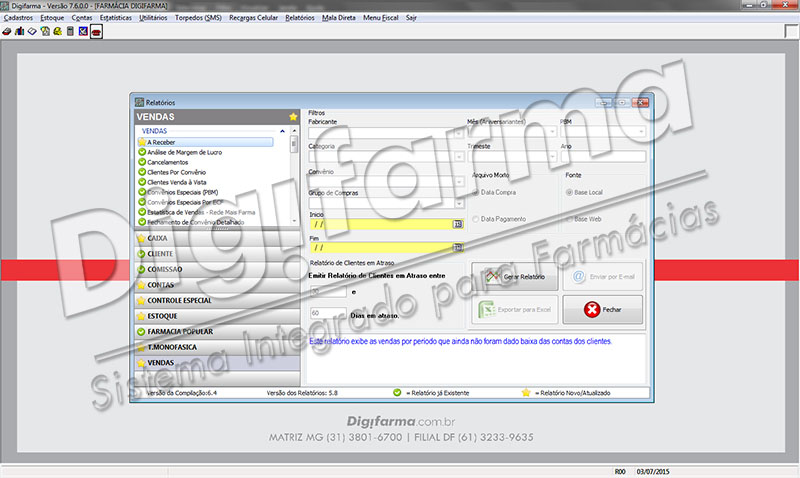Open the Convênio dropdown
800x478 pixels.
pos(459,182)
